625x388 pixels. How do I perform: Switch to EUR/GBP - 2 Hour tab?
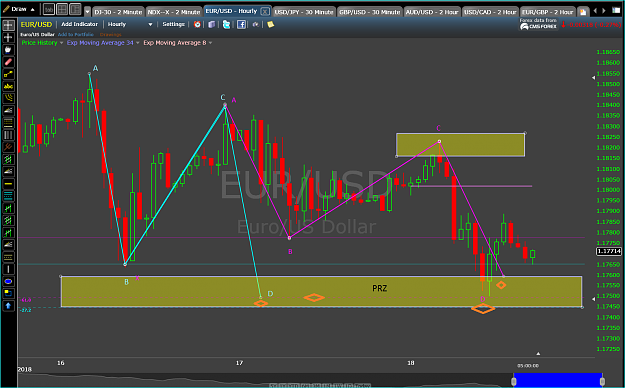click(x=548, y=12)
